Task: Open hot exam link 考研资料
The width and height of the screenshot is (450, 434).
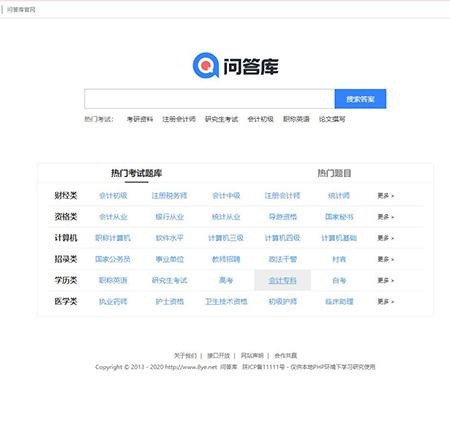Action: [x=140, y=119]
